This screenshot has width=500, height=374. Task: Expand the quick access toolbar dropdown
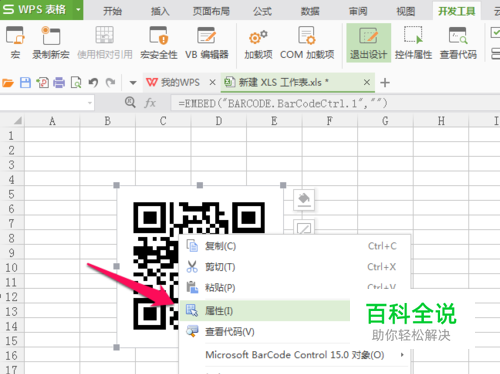[133, 83]
